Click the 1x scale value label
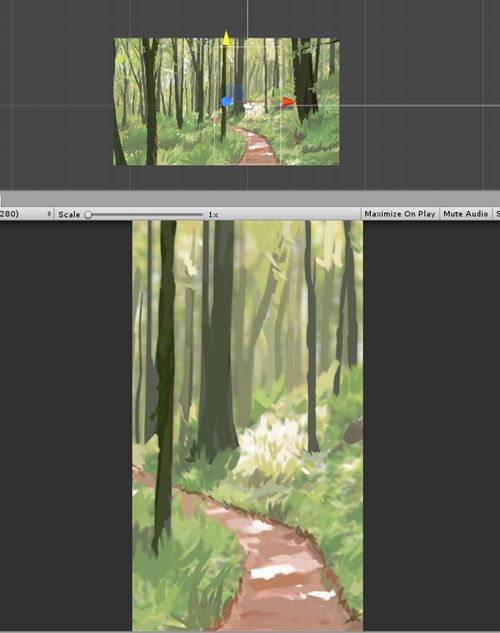This screenshot has width=500, height=633. coord(213,215)
